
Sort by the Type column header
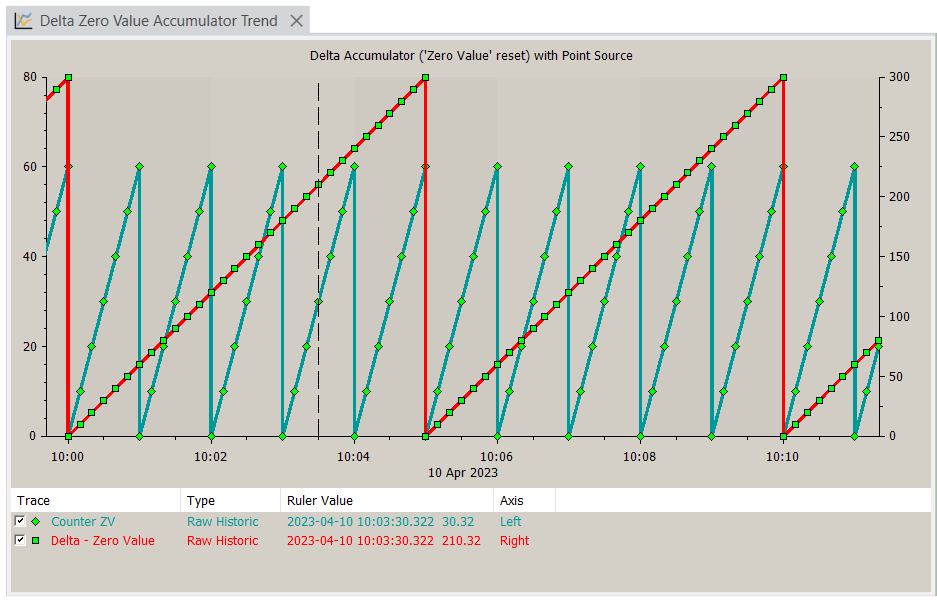pos(201,500)
